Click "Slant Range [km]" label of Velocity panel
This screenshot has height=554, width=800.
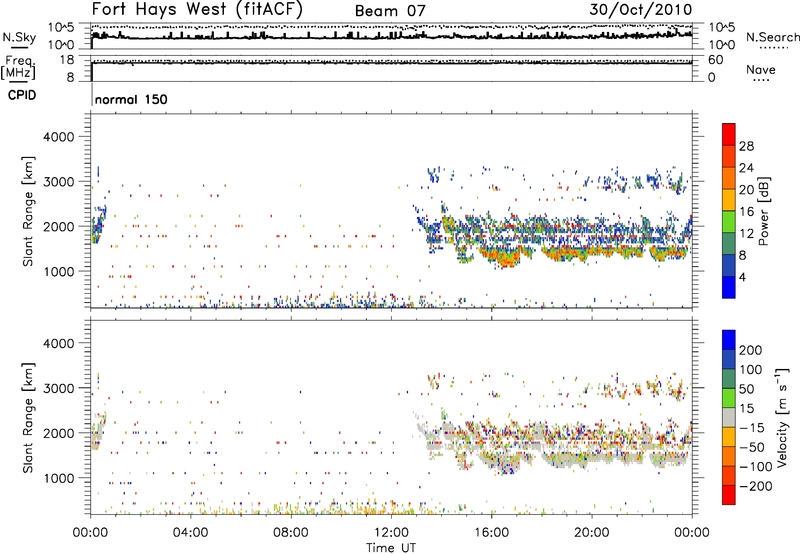28,417
